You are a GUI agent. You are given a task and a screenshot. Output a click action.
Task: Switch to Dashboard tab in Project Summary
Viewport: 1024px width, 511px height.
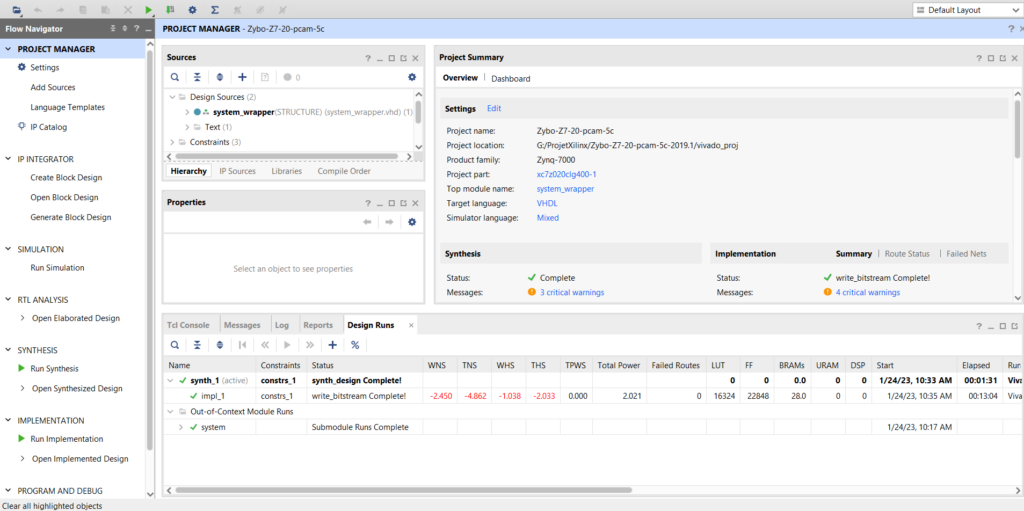(510, 78)
